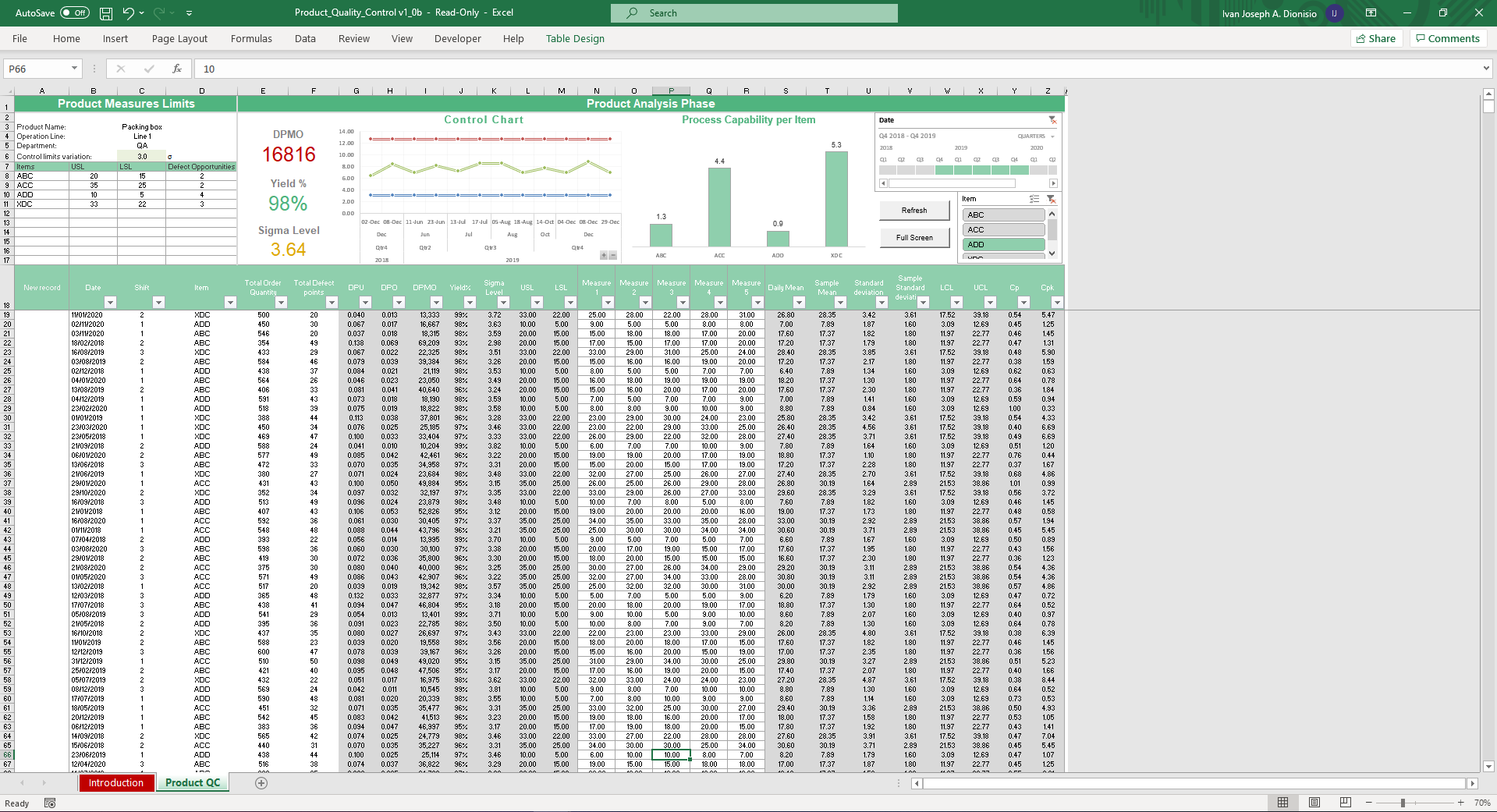1497x812 pixels.
Task: Add a new sheet with the plus icon
Action: click(x=261, y=783)
